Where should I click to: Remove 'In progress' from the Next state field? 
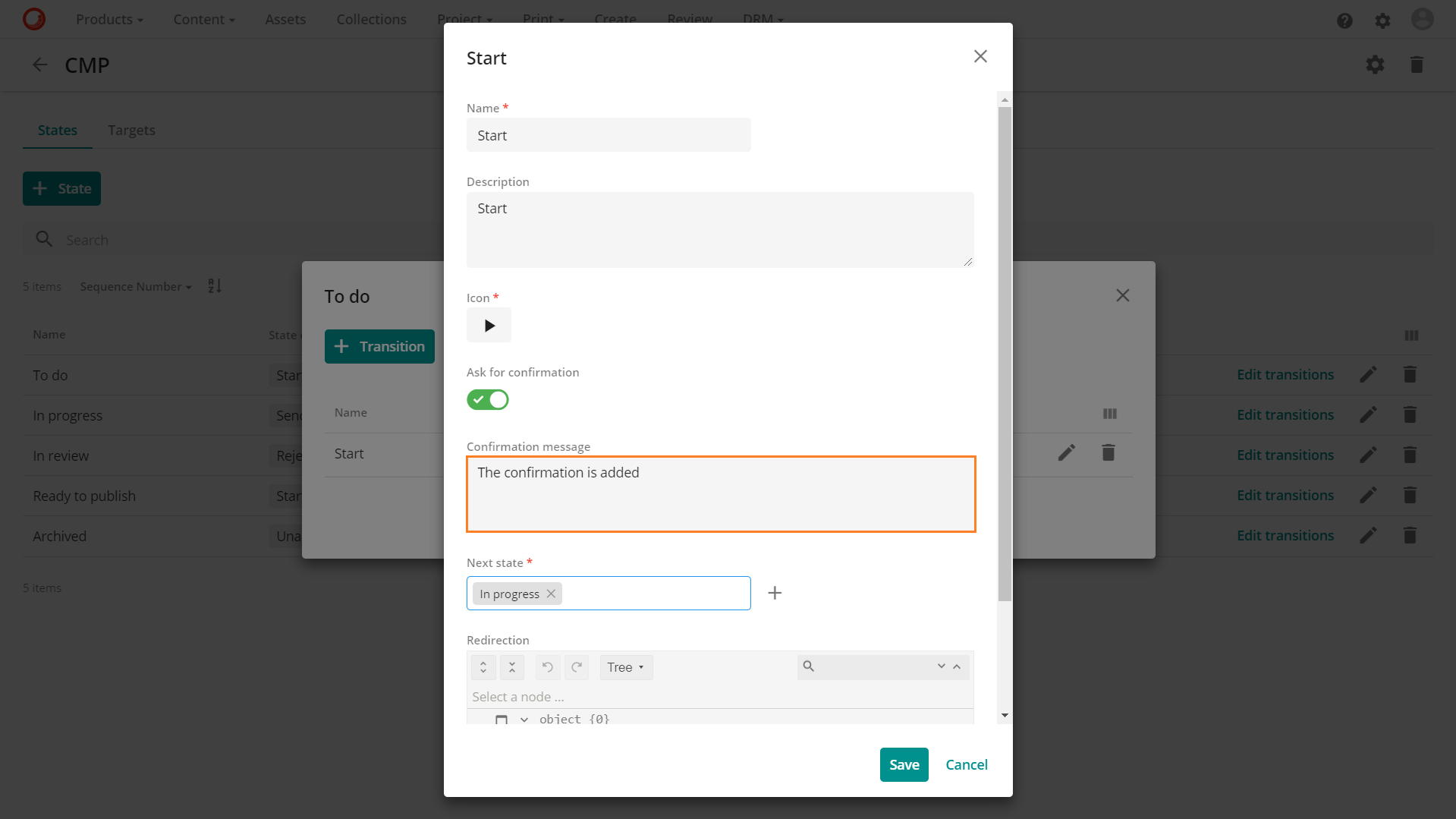(551, 594)
